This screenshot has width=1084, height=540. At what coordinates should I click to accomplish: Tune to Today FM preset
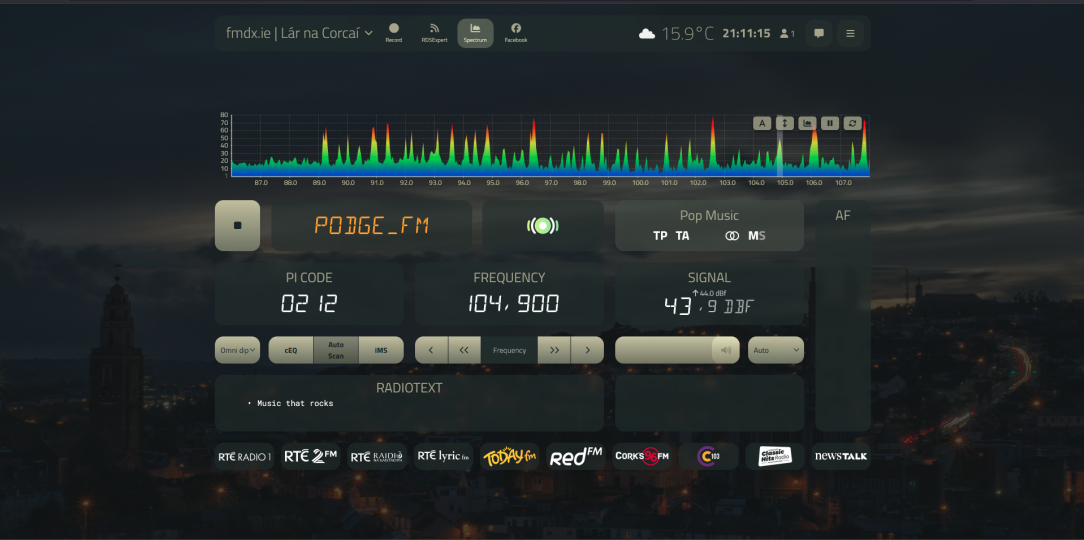pos(510,456)
